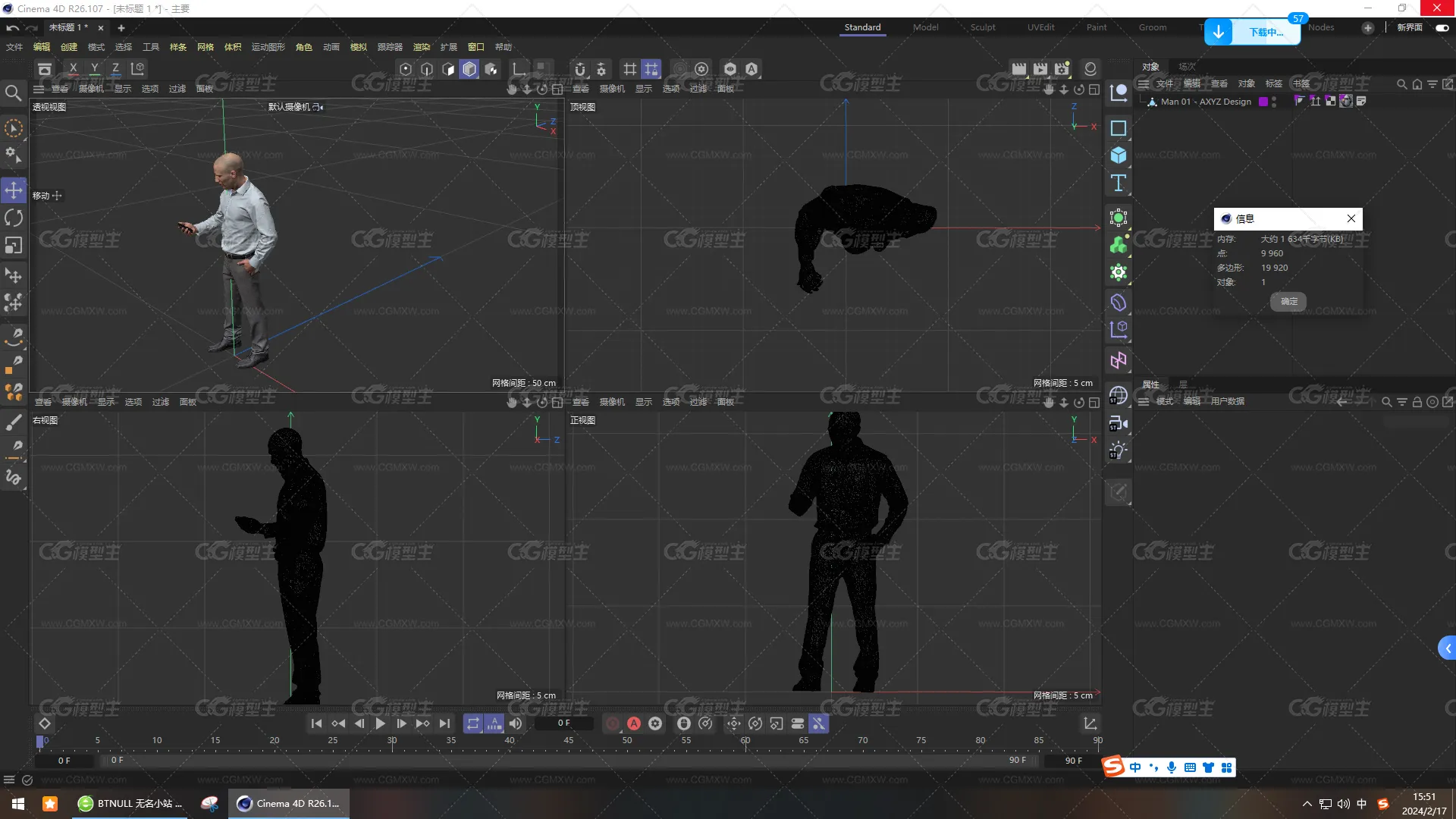Click the Record Active Objects button

(x=613, y=723)
